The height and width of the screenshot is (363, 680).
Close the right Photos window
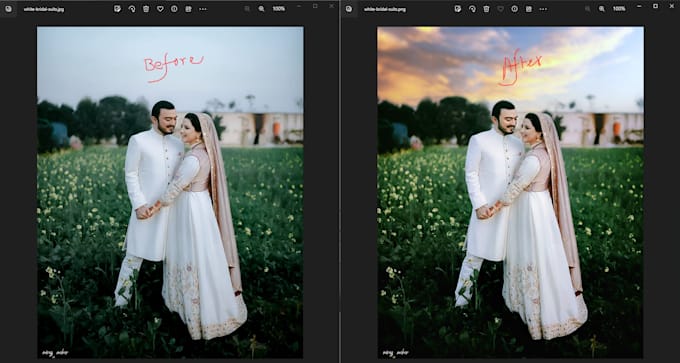(x=672, y=6)
